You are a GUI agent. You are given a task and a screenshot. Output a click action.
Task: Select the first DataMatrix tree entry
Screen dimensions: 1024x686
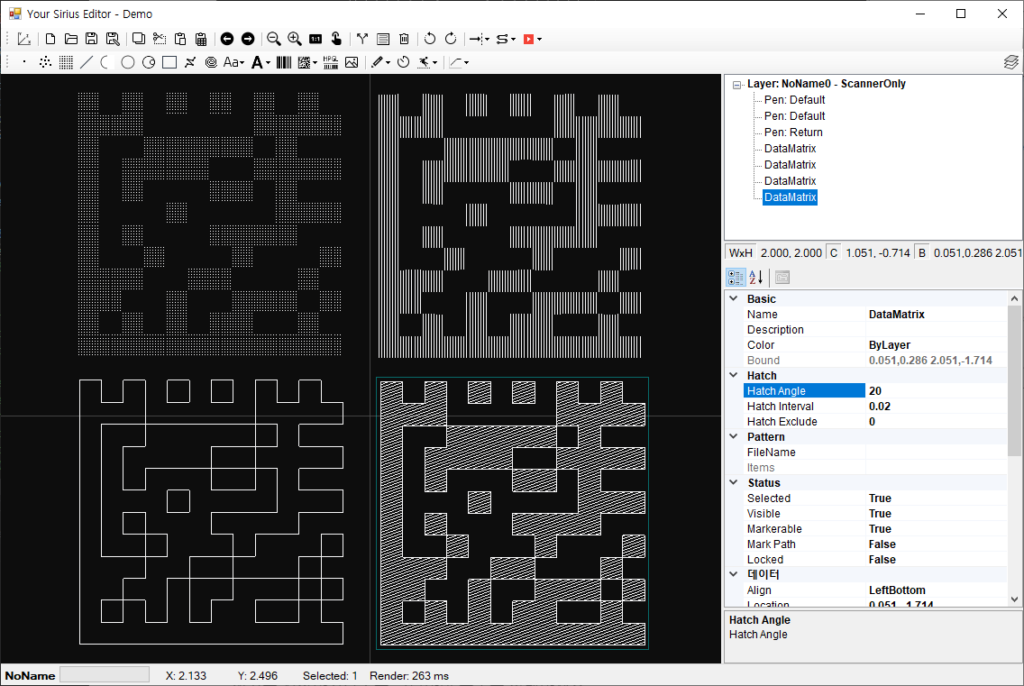(790, 148)
